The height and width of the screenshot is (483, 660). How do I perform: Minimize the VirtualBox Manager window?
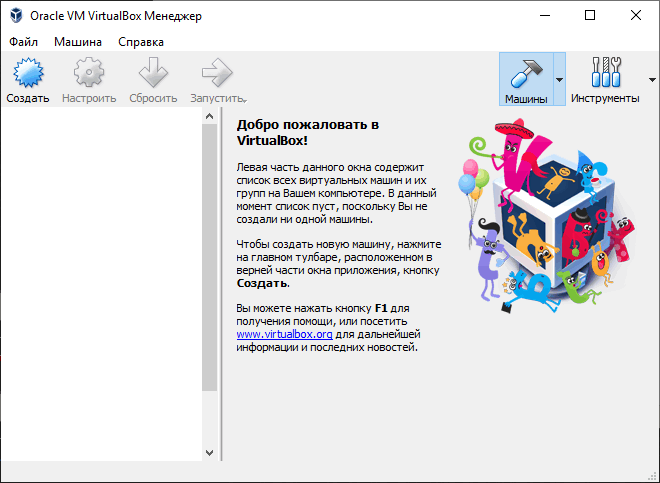pos(545,16)
